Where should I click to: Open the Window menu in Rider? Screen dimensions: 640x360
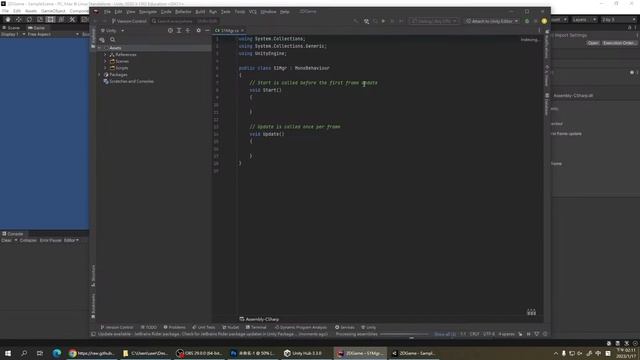[x=268, y=12]
